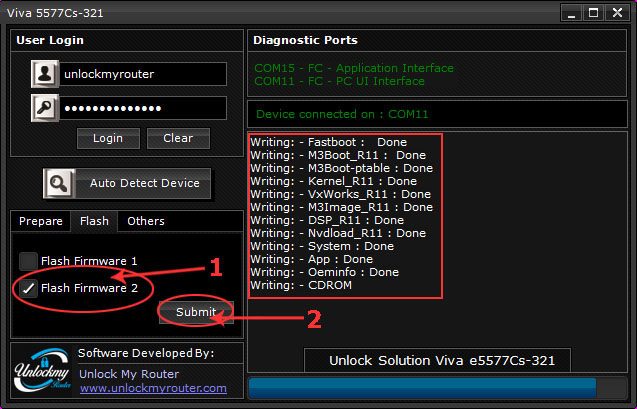Switch to the Prepare tab
This screenshot has height=409, width=637.
tap(41, 221)
